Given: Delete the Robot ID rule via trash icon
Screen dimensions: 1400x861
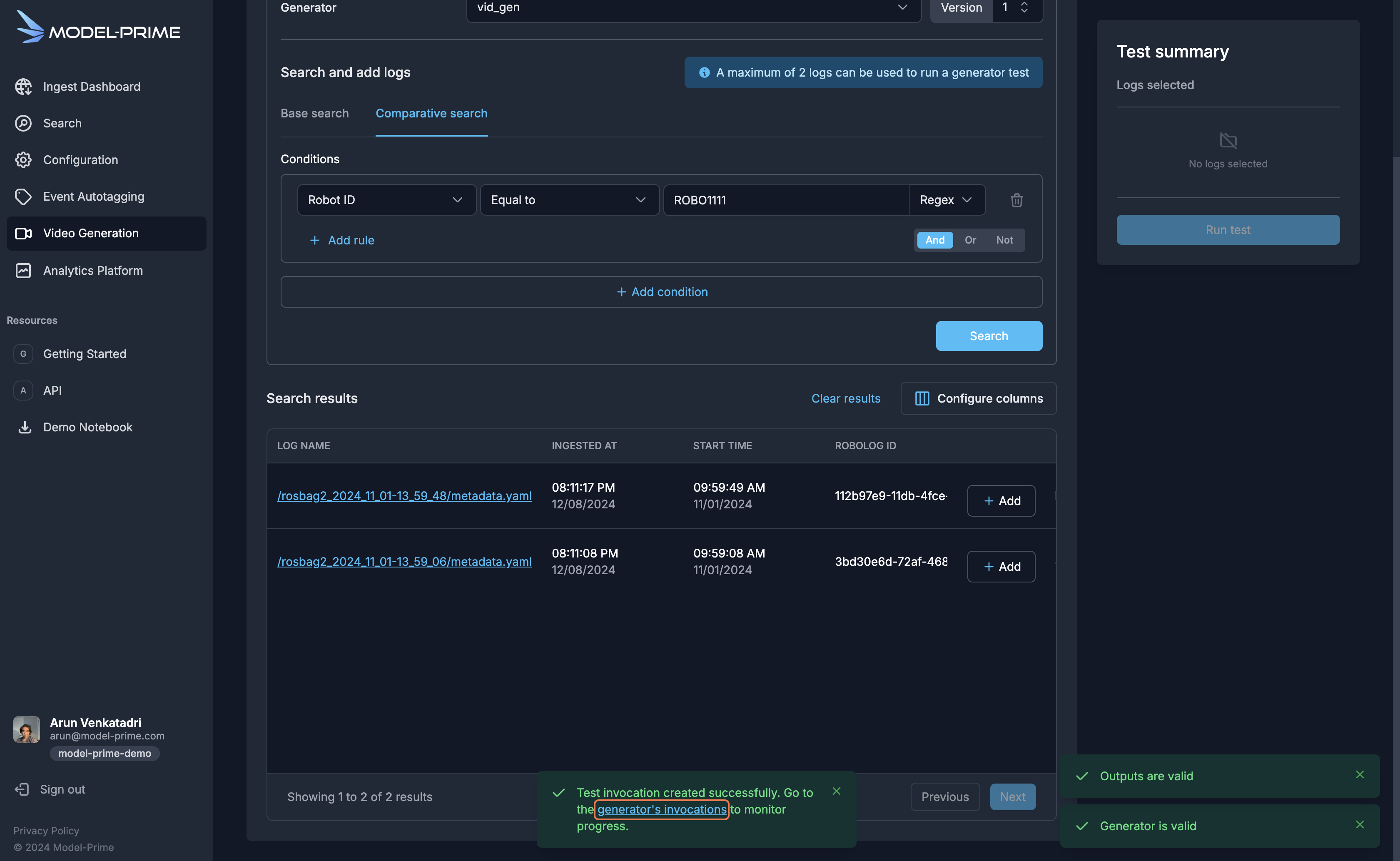Looking at the screenshot, I should click(x=1016, y=200).
